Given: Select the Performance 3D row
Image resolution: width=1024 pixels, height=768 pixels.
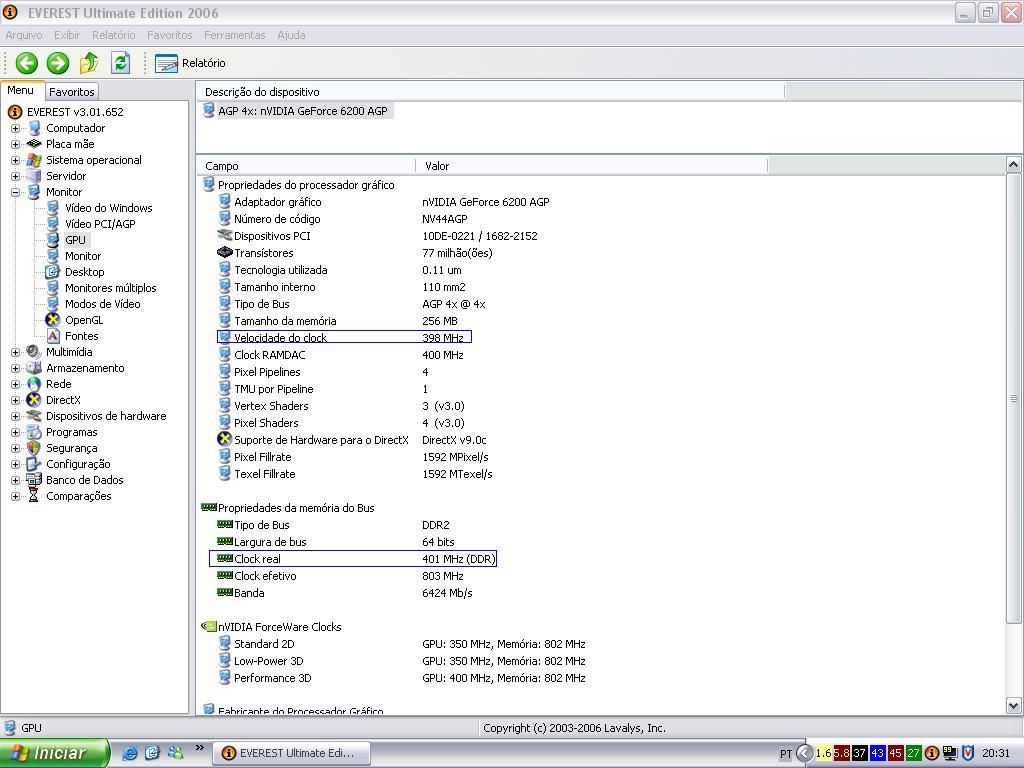Looking at the screenshot, I should 402,678.
